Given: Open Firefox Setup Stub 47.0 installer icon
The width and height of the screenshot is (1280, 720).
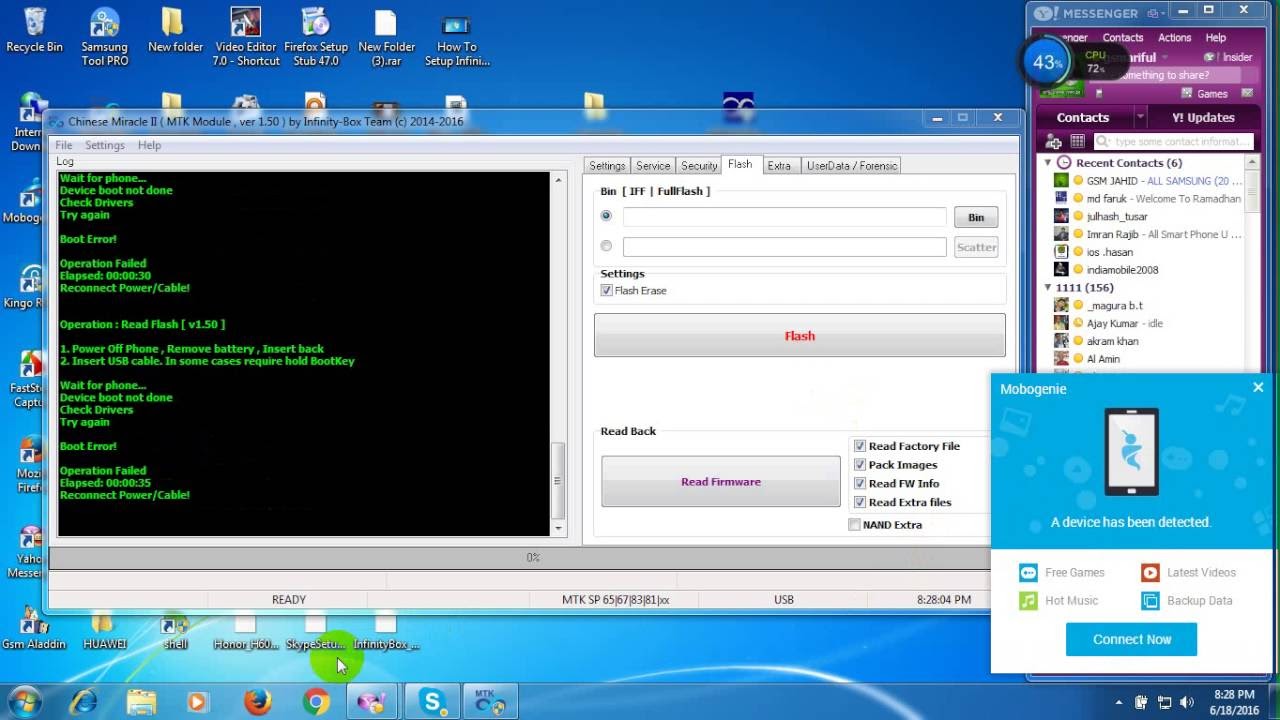Looking at the screenshot, I should 316,36.
